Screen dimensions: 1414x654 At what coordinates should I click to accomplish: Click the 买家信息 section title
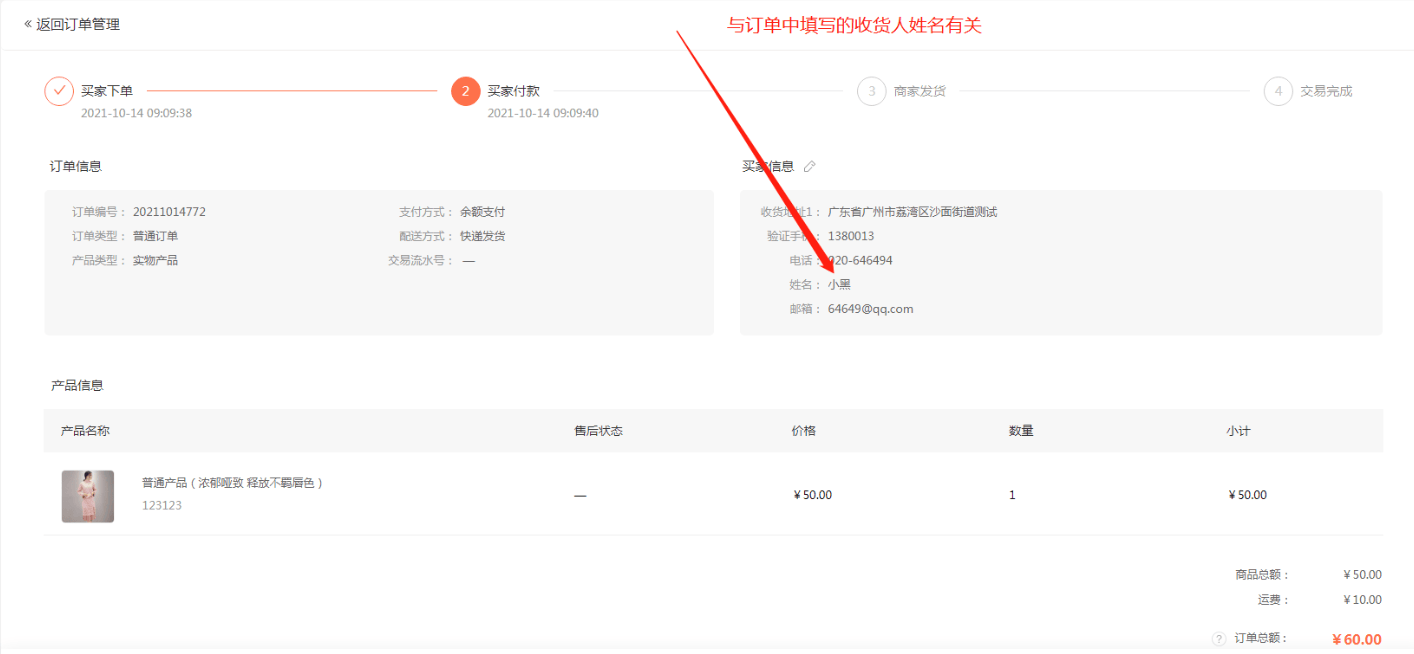pyautogui.click(x=768, y=166)
